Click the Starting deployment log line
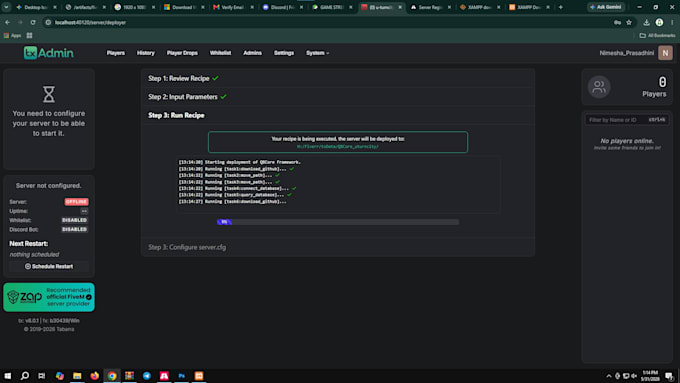Screen dimensions: 680x383 click(239, 162)
